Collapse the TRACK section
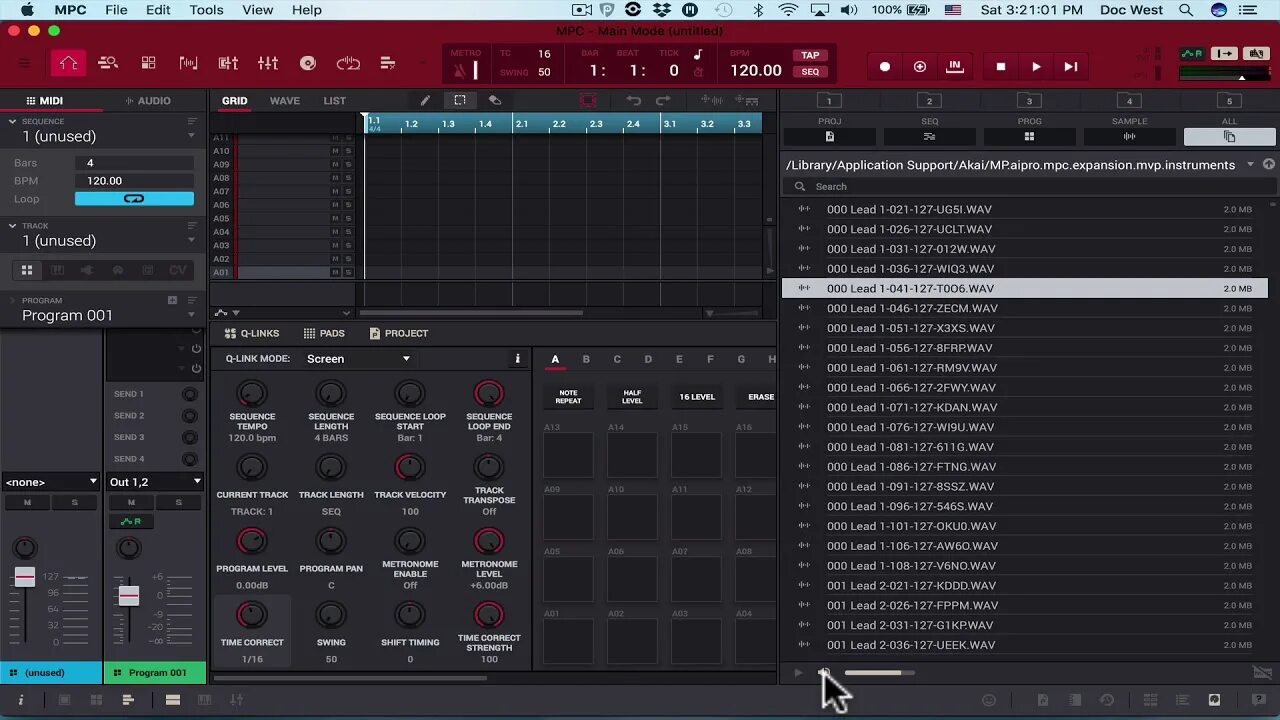The width and height of the screenshot is (1280, 720). [12, 226]
